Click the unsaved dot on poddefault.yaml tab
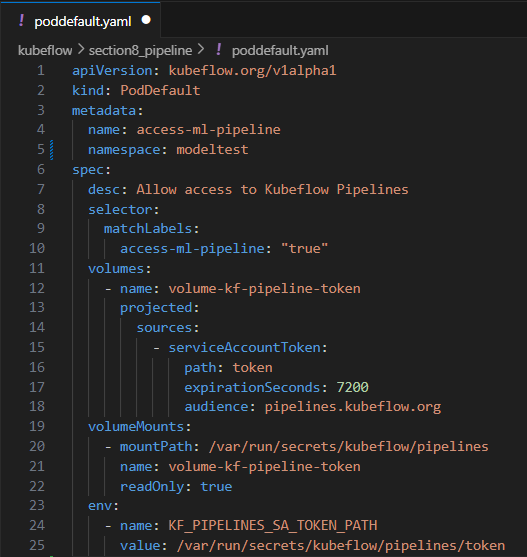The image size is (527, 557). [146, 20]
